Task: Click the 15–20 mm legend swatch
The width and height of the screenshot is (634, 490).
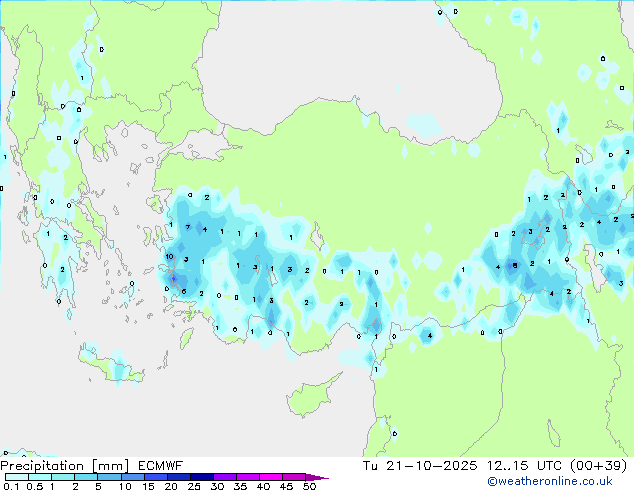Action: tap(156, 477)
